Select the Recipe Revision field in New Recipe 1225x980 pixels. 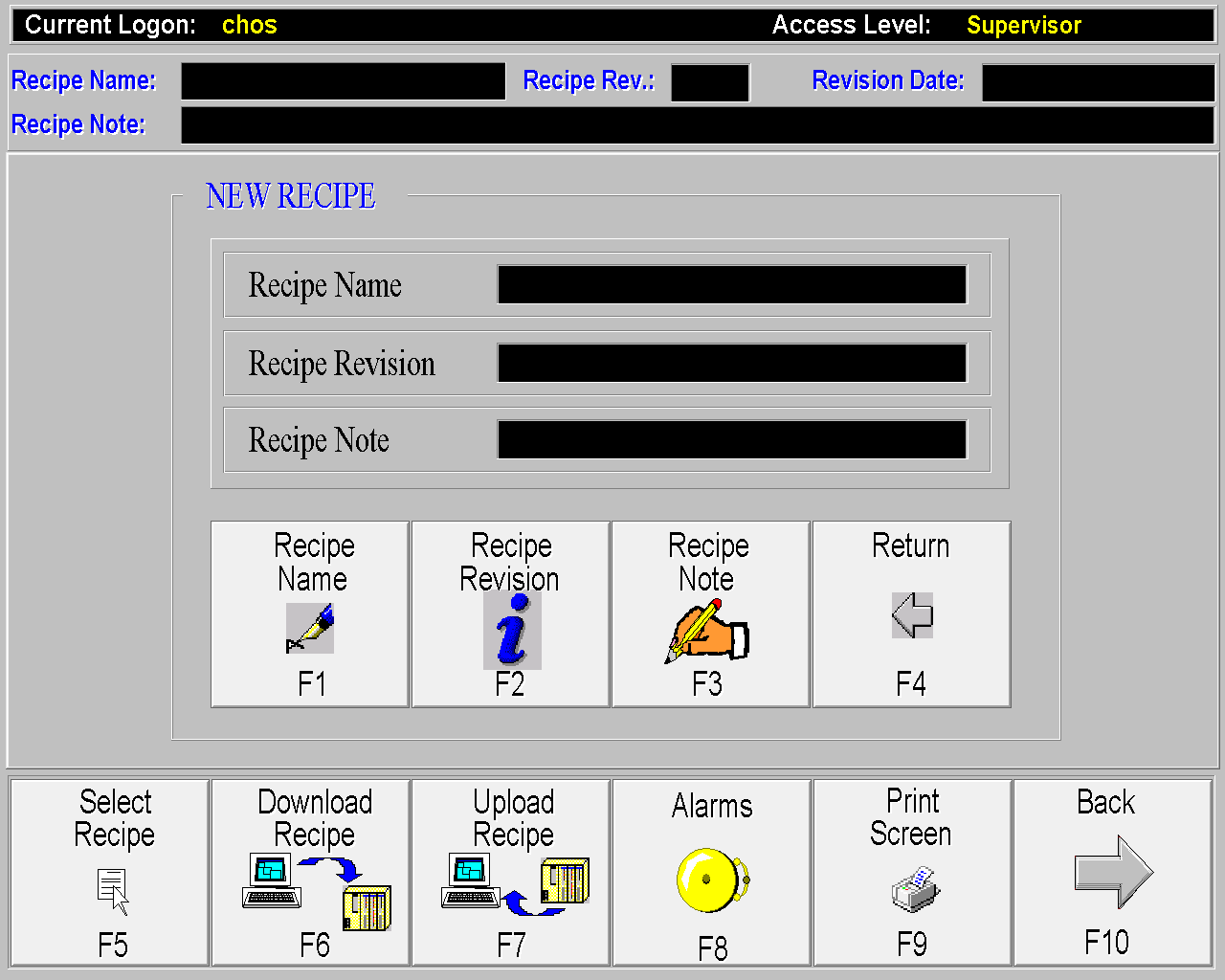732,364
